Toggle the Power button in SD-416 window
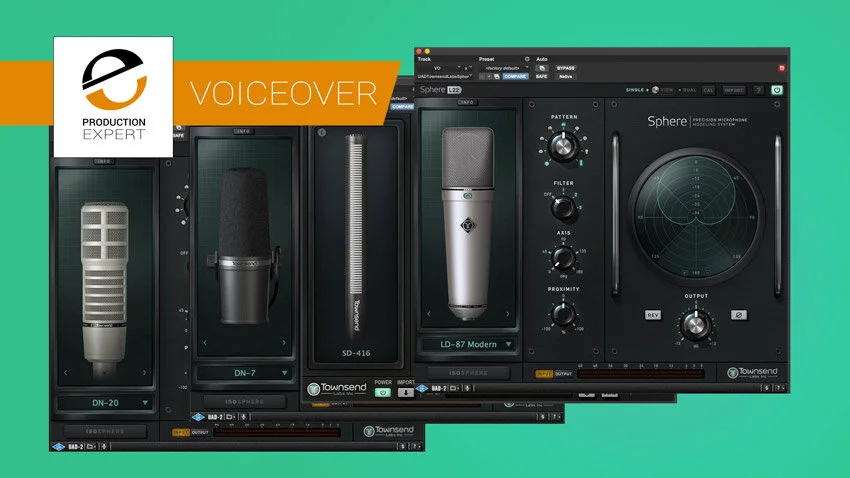Viewport: 850px width, 478px height. (x=383, y=392)
